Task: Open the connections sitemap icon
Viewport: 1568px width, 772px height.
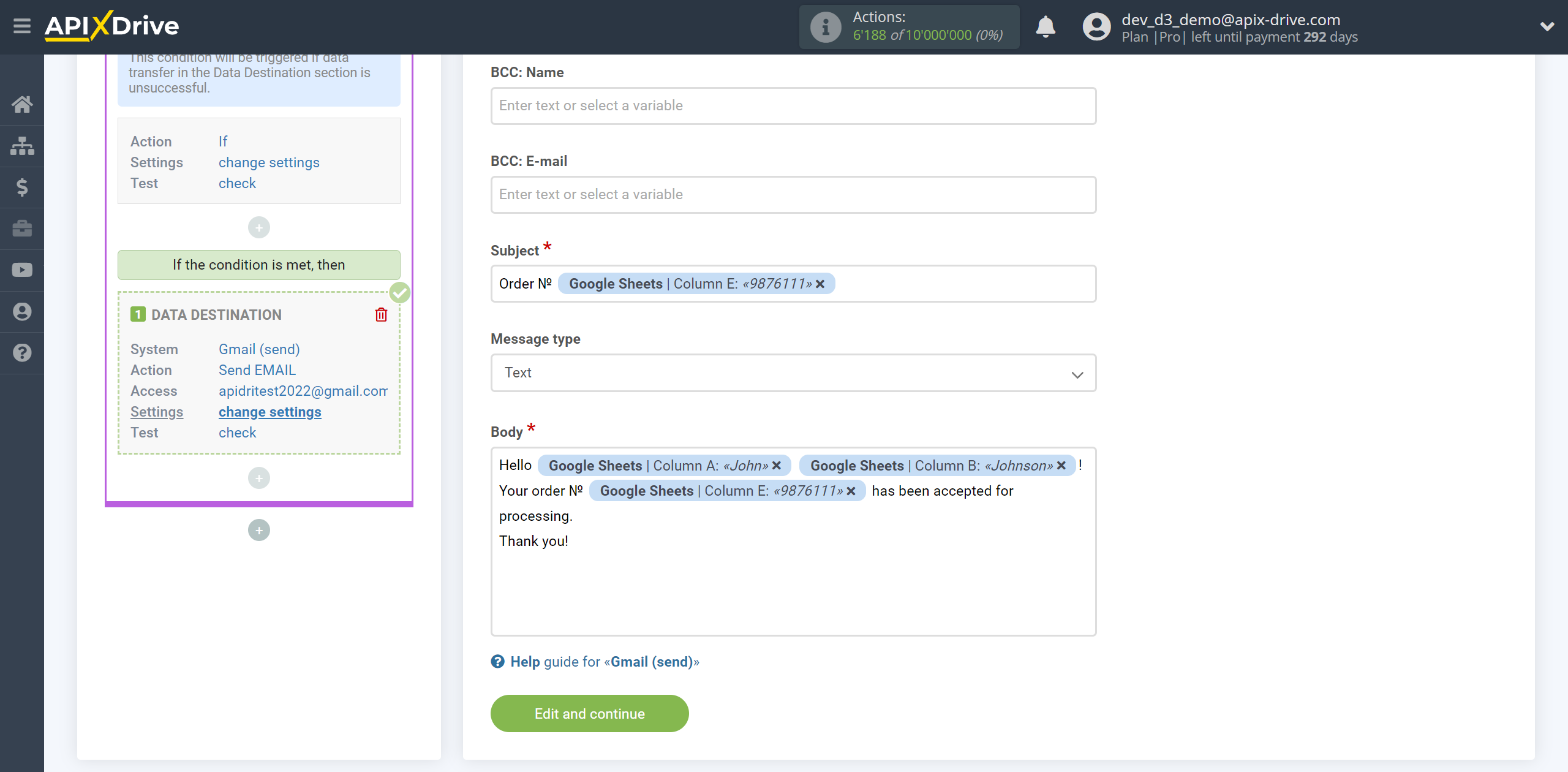Action: click(22, 146)
